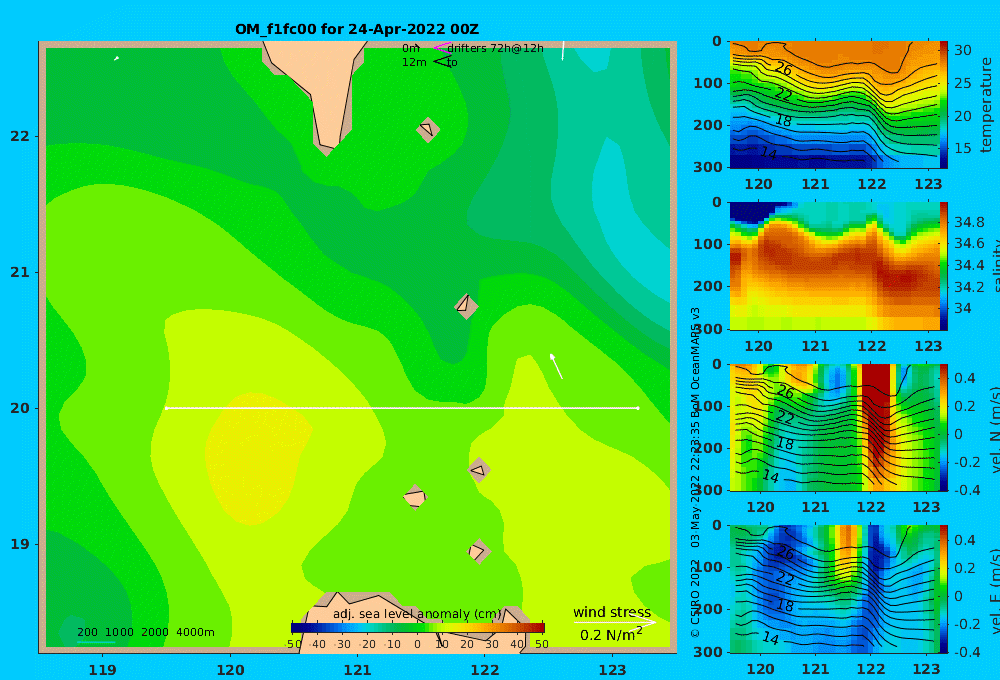The height and width of the screenshot is (680, 1000).
Task: Click longitude tick 121 on main map
Action: click(357, 670)
